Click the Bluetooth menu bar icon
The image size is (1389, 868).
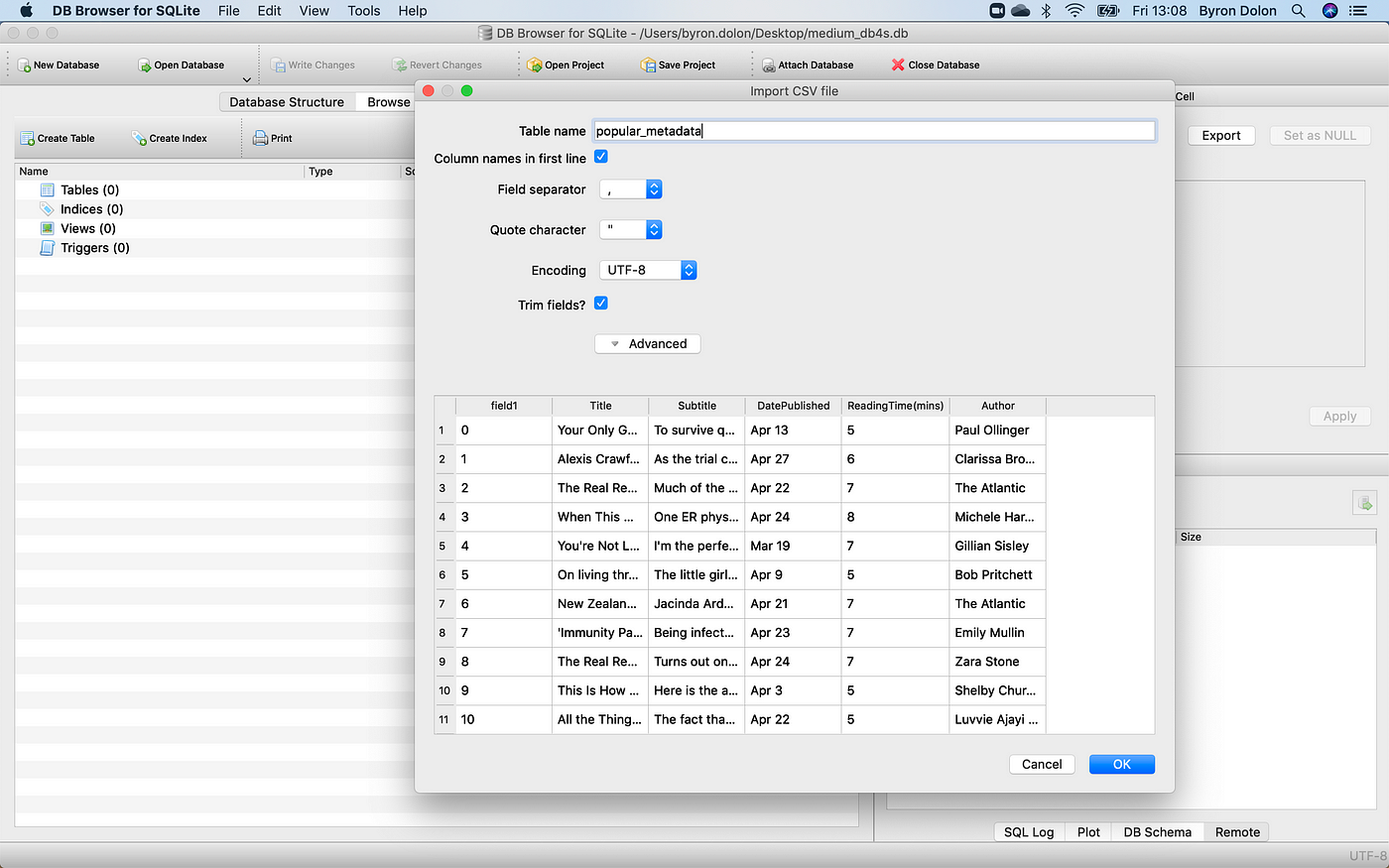pos(1046,11)
